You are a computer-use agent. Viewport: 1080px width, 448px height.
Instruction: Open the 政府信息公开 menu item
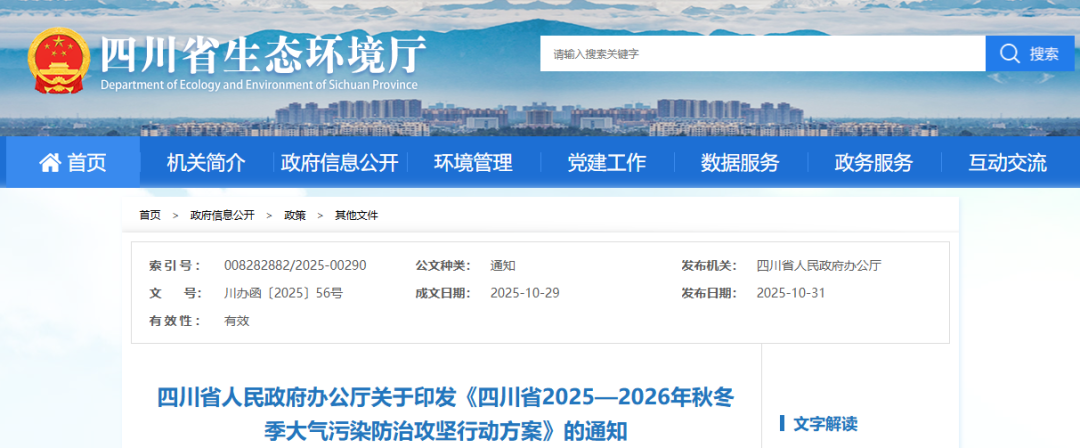coord(340,163)
